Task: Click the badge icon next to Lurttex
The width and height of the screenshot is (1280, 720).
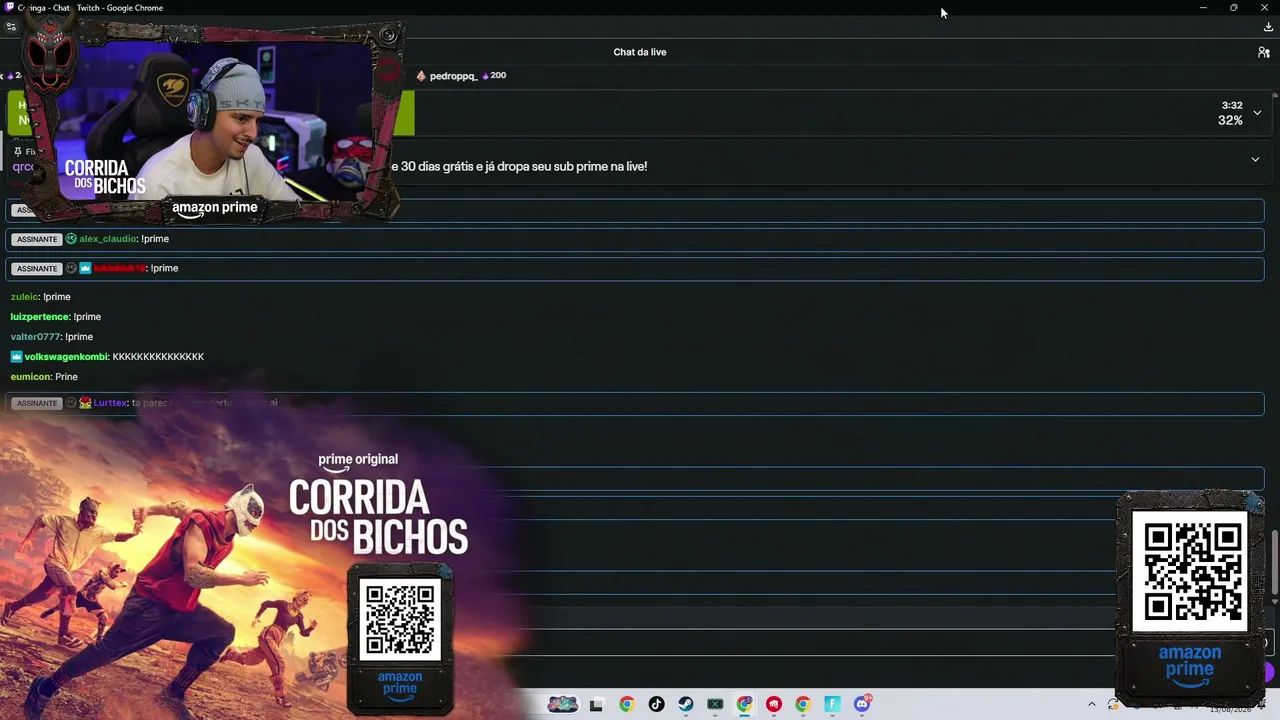Action: tap(85, 403)
